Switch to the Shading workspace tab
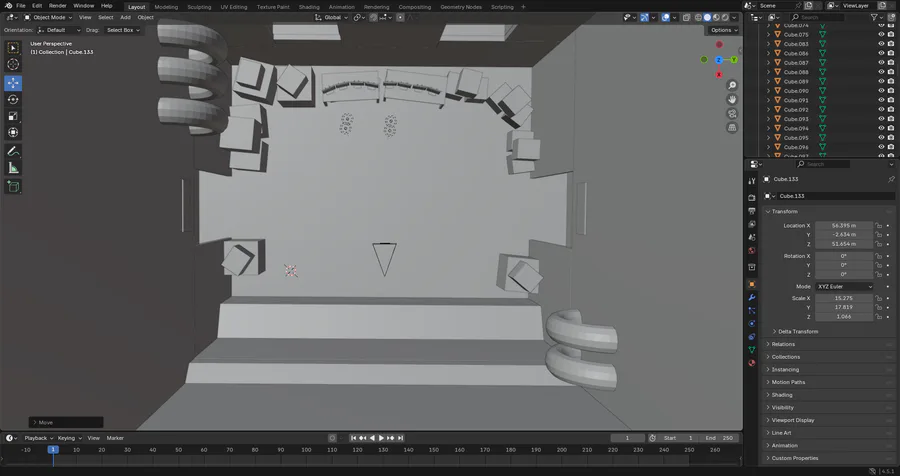The height and width of the screenshot is (476, 900). click(x=309, y=7)
